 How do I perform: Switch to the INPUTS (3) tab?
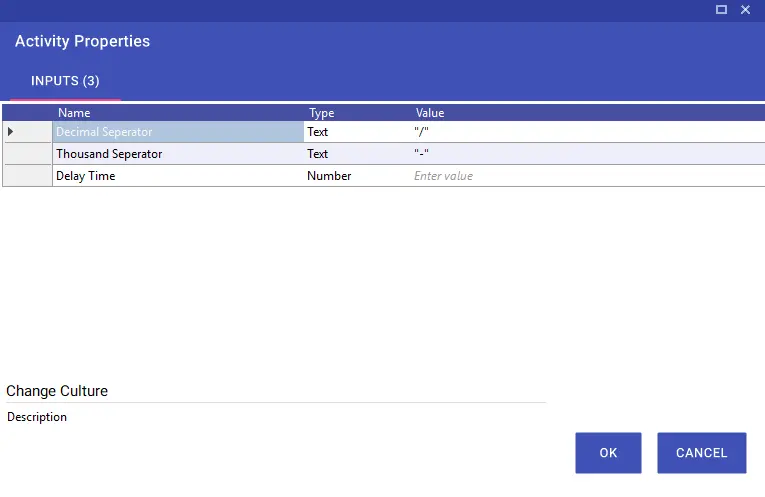pyautogui.click(x=65, y=81)
